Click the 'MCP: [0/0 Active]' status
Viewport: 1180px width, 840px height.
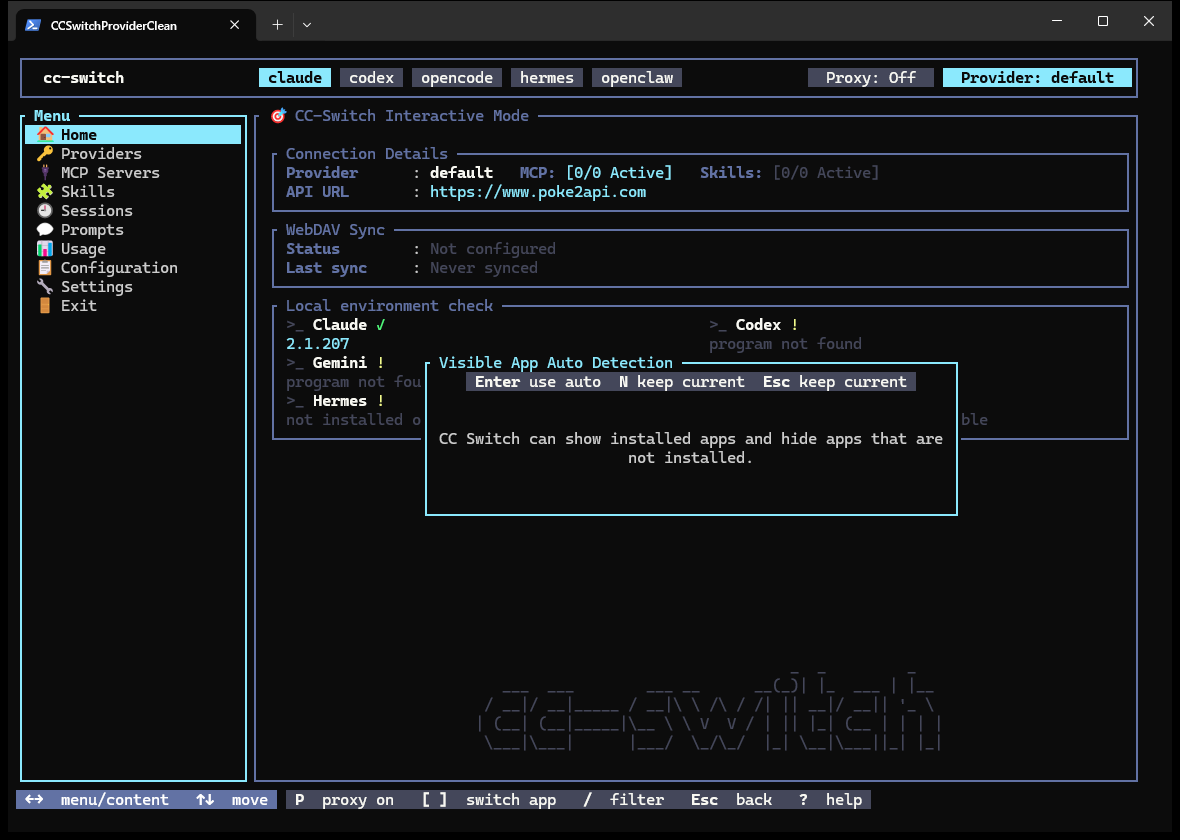596,172
